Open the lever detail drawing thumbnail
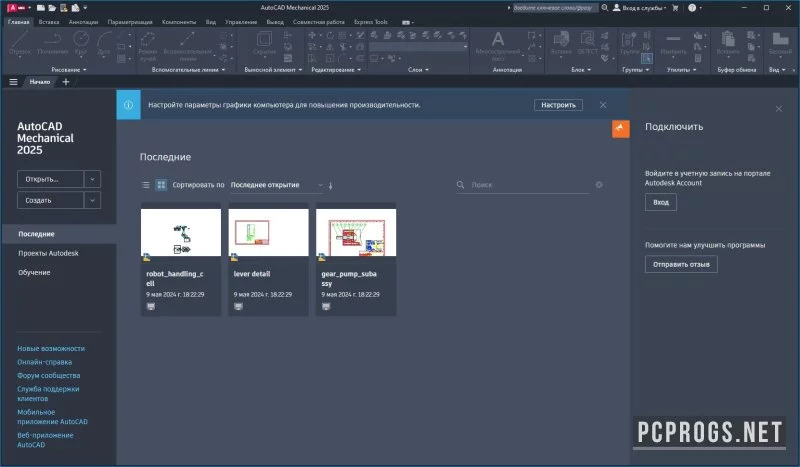 pyautogui.click(x=268, y=232)
